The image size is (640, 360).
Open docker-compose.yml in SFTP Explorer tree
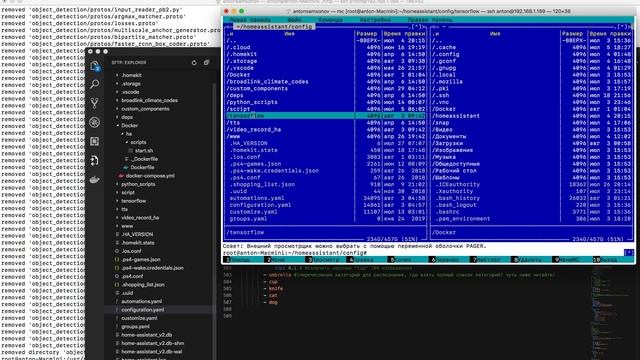click(150, 176)
